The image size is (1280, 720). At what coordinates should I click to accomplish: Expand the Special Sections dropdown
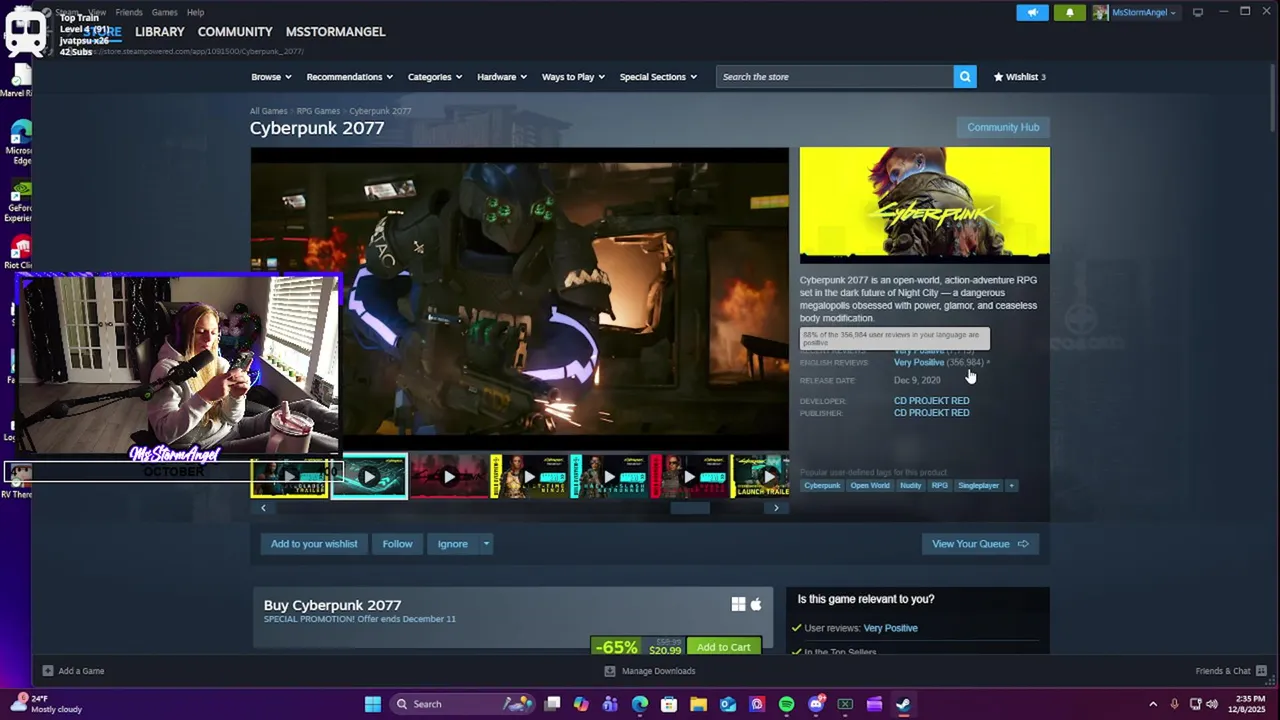tap(658, 77)
